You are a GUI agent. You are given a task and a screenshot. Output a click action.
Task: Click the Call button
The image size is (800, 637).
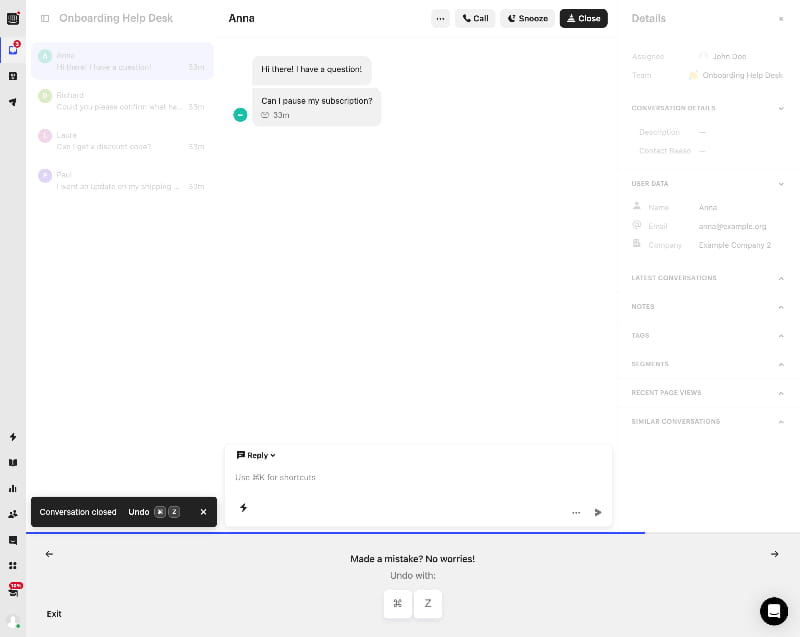pyautogui.click(x=475, y=18)
